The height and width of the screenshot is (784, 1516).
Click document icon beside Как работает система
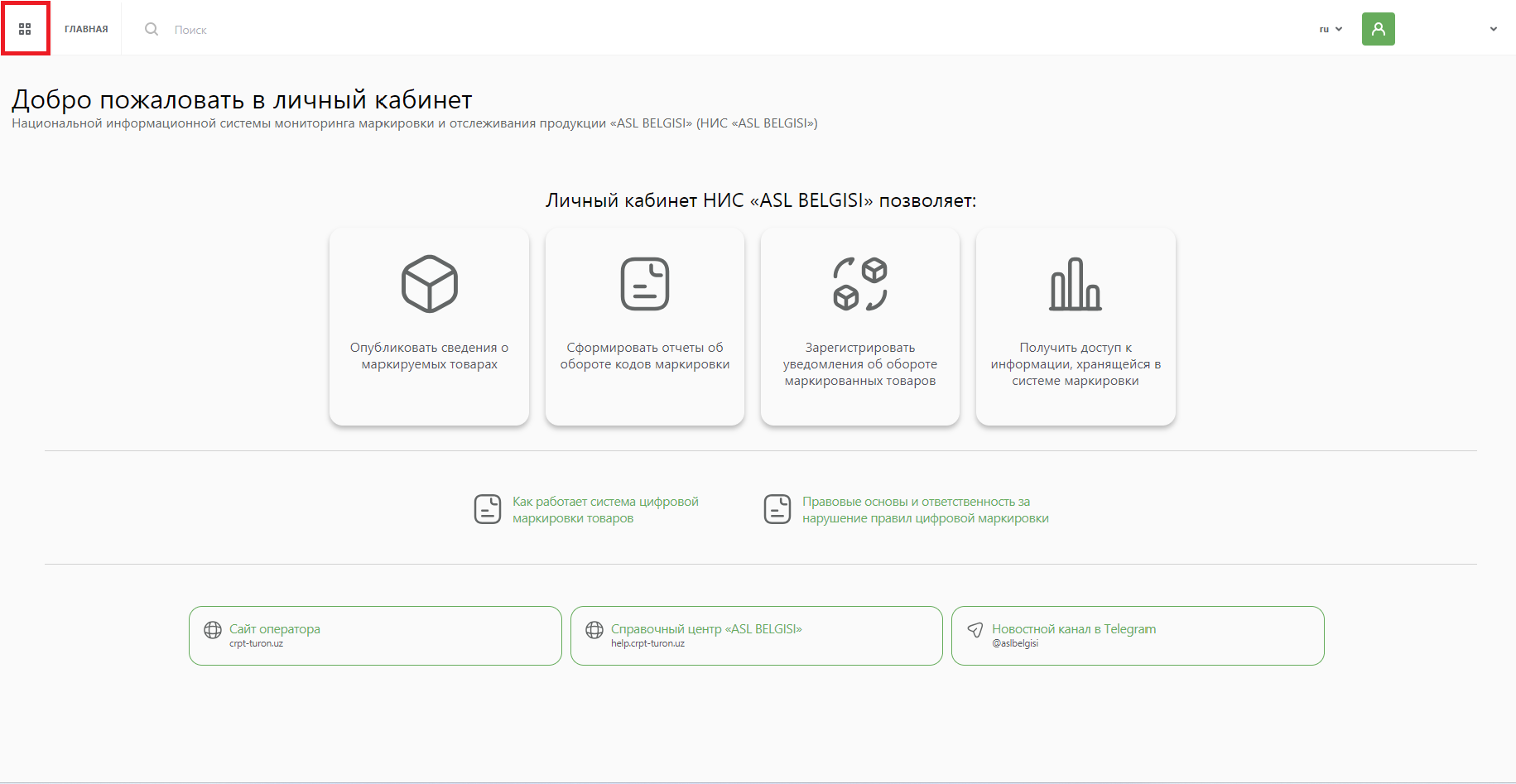tap(488, 509)
